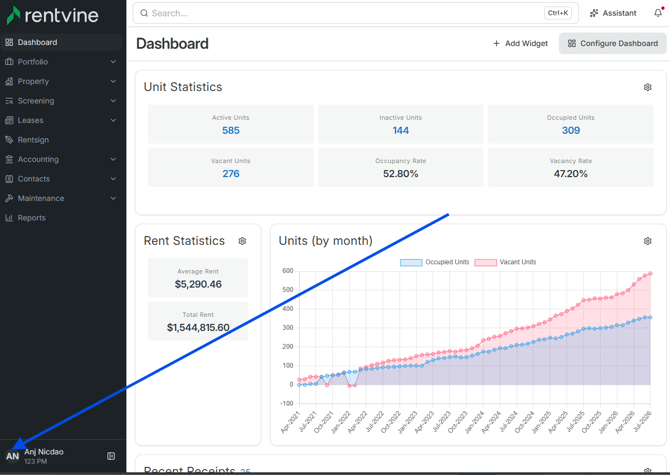Expand the Portfolio menu chevron
This screenshot has width=670, height=475.
click(x=113, y=62)
